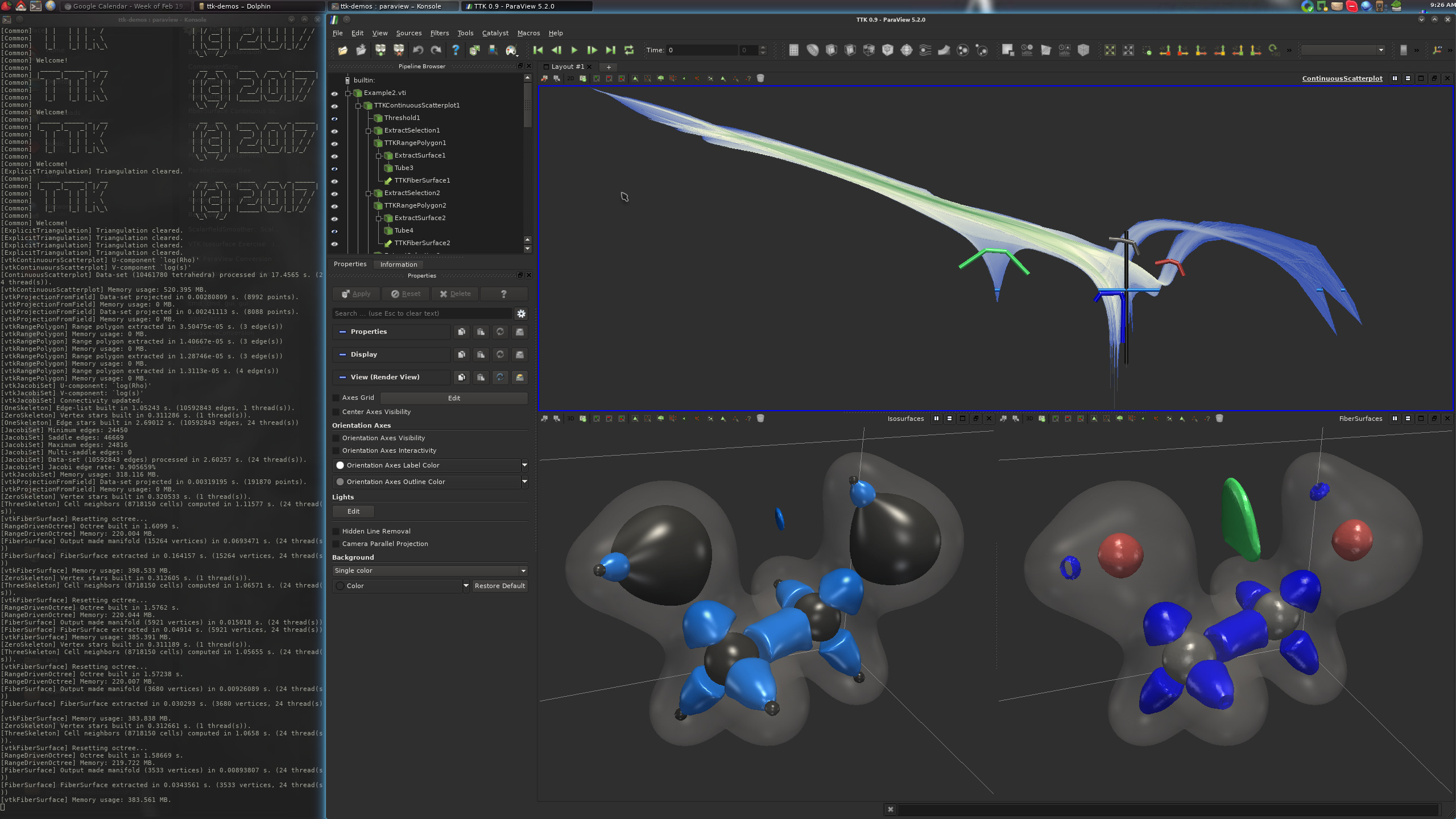1456x819 pixels.
Task: Check Camera Parallel Projection
Action: coord(336,544)
